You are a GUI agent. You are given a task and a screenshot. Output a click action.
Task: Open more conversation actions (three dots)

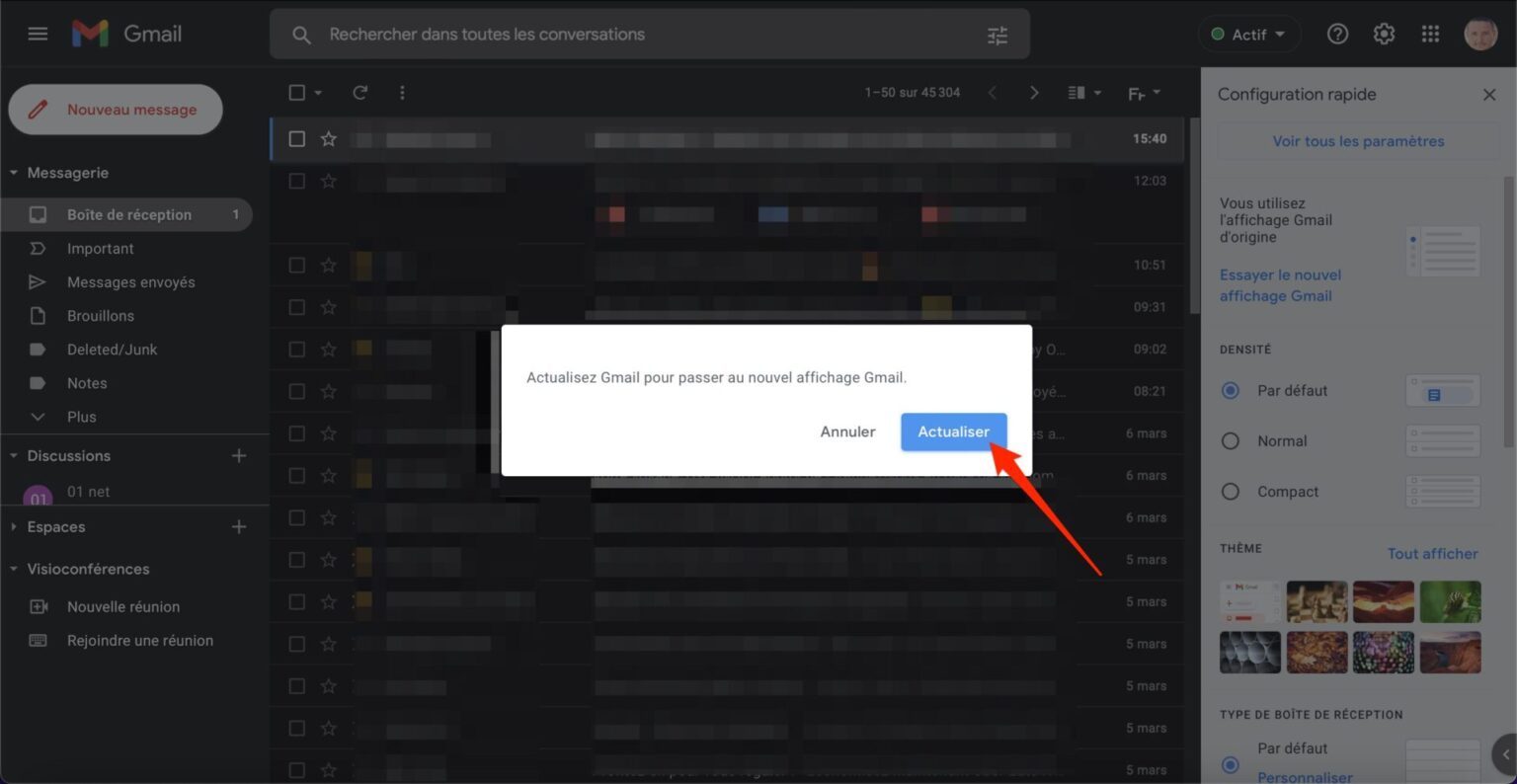point(402,92)
